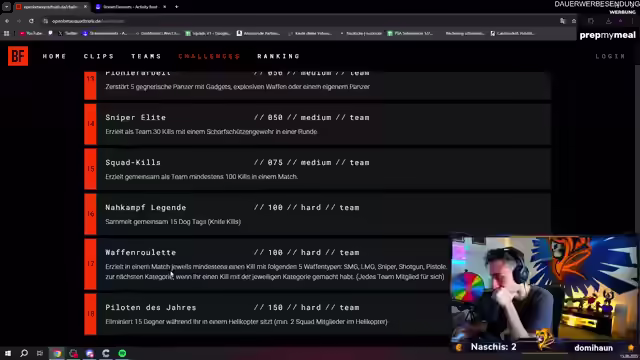Open the CLIPS navigation item
This screenshot has height=360, width=640.
(99, 56)
